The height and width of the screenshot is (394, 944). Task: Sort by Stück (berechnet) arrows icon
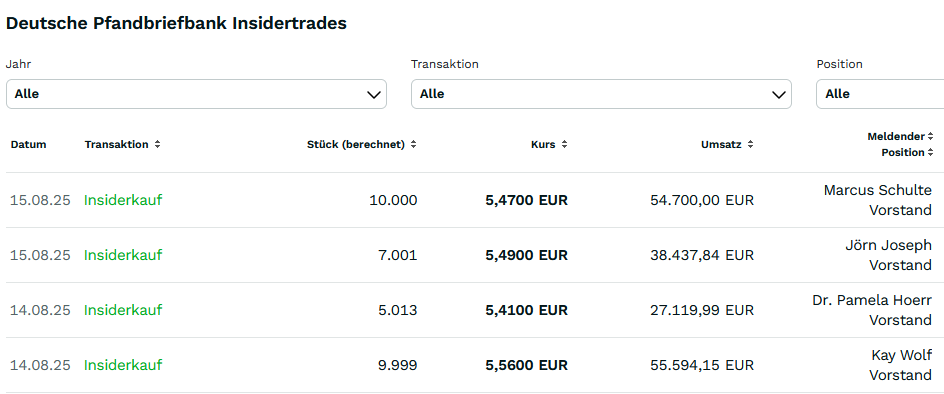pos(414,145)
